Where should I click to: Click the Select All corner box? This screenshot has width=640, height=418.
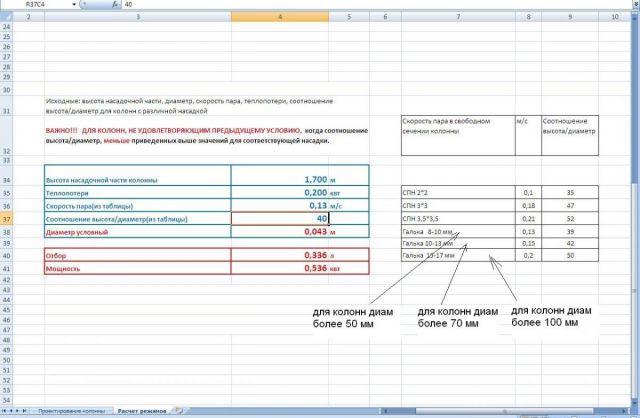[8, 18]
